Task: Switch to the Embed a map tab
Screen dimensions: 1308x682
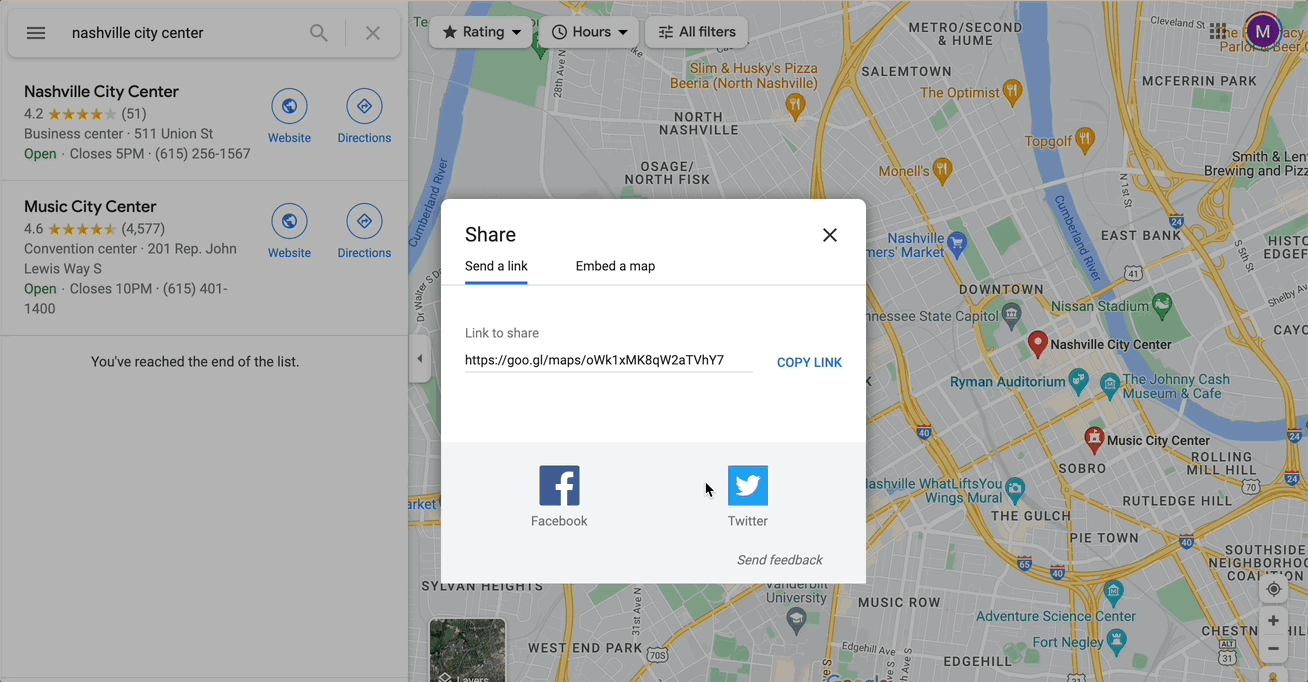Action: point(615,266)
